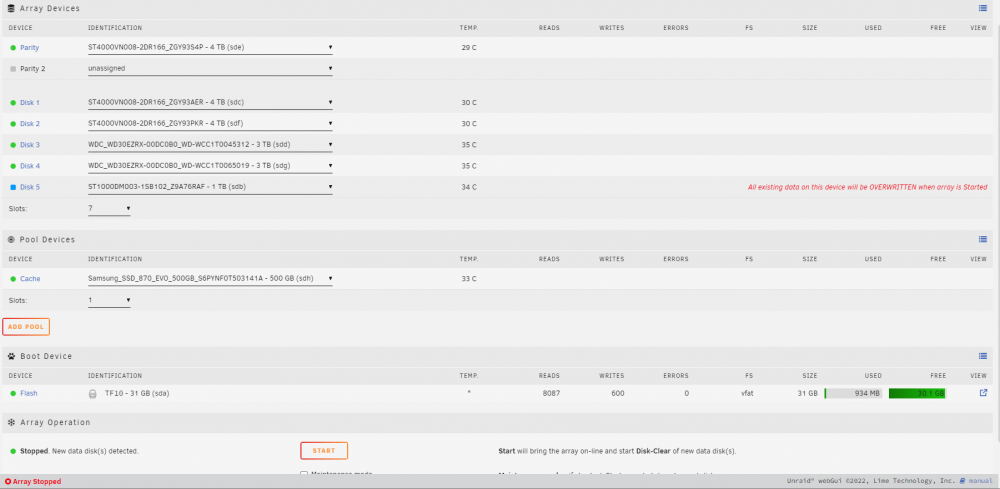Viewport: 1000px width, 489px height.
Task: Click the Flash writes value 600
Action: tap(617, 393)
